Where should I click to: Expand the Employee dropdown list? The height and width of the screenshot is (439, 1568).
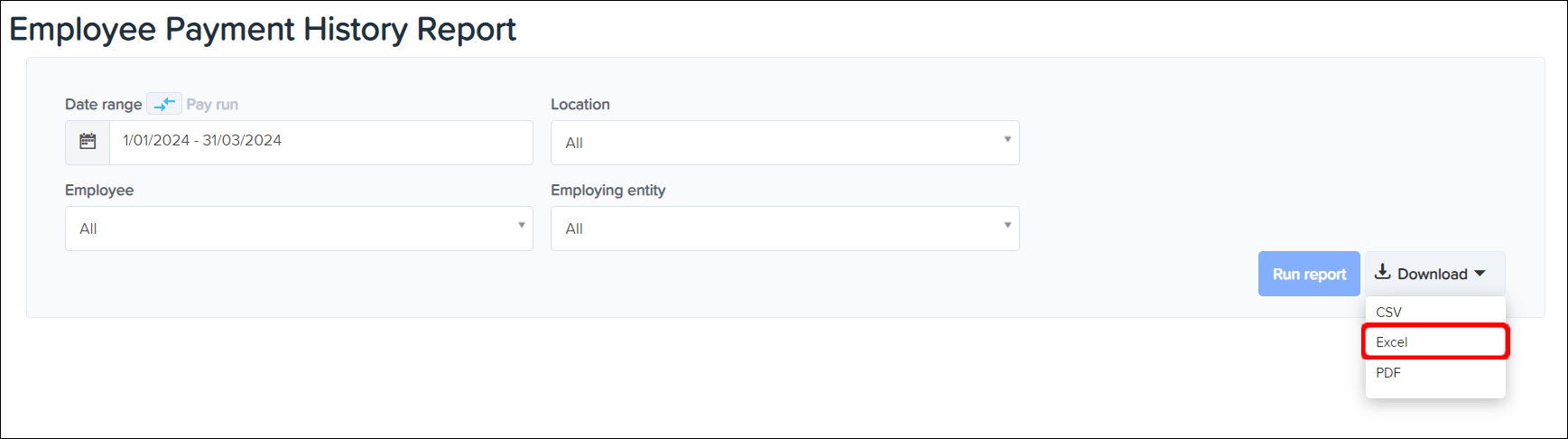[x=298, y=229]
